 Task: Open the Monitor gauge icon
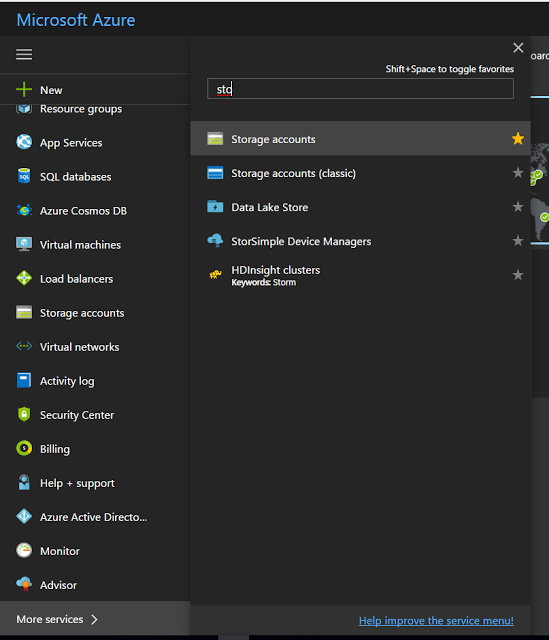[x=24, y=550]
